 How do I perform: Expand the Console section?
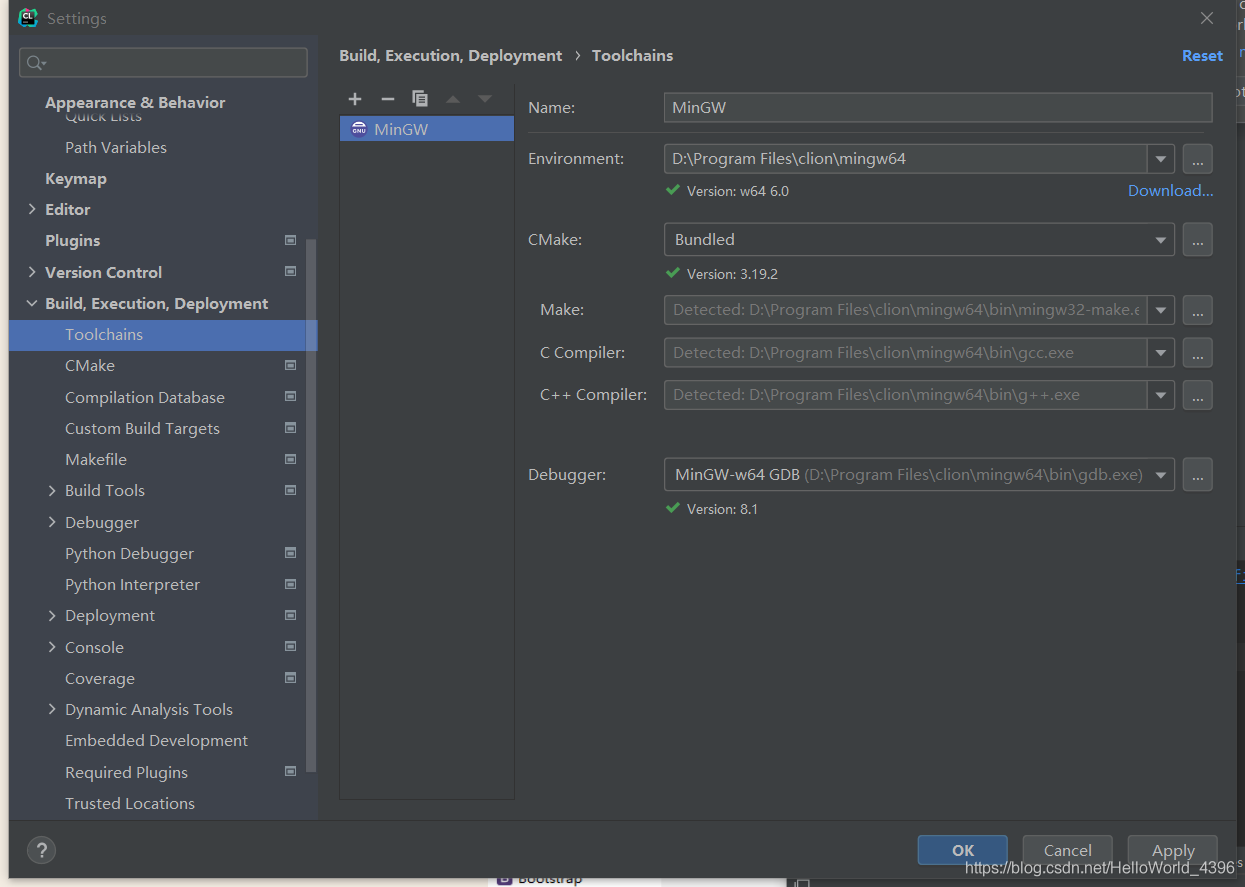point(52,647)
